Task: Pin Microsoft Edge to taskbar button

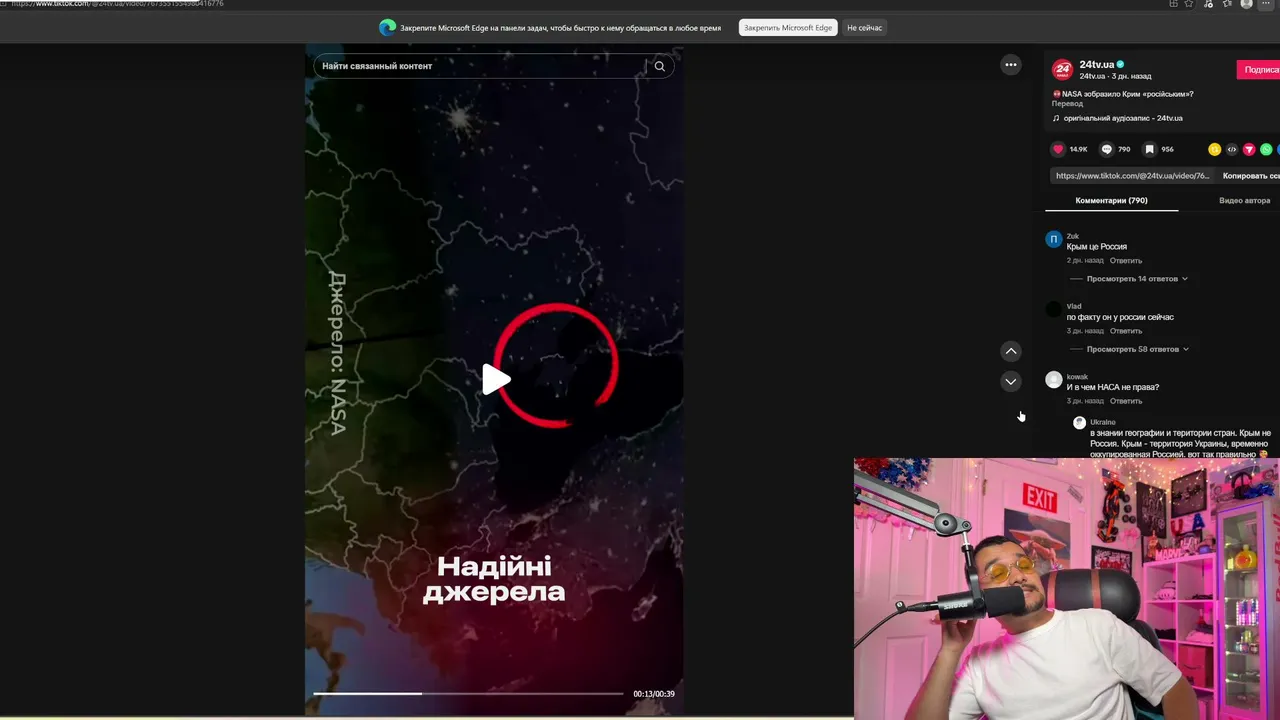Action: click(788, 28)
